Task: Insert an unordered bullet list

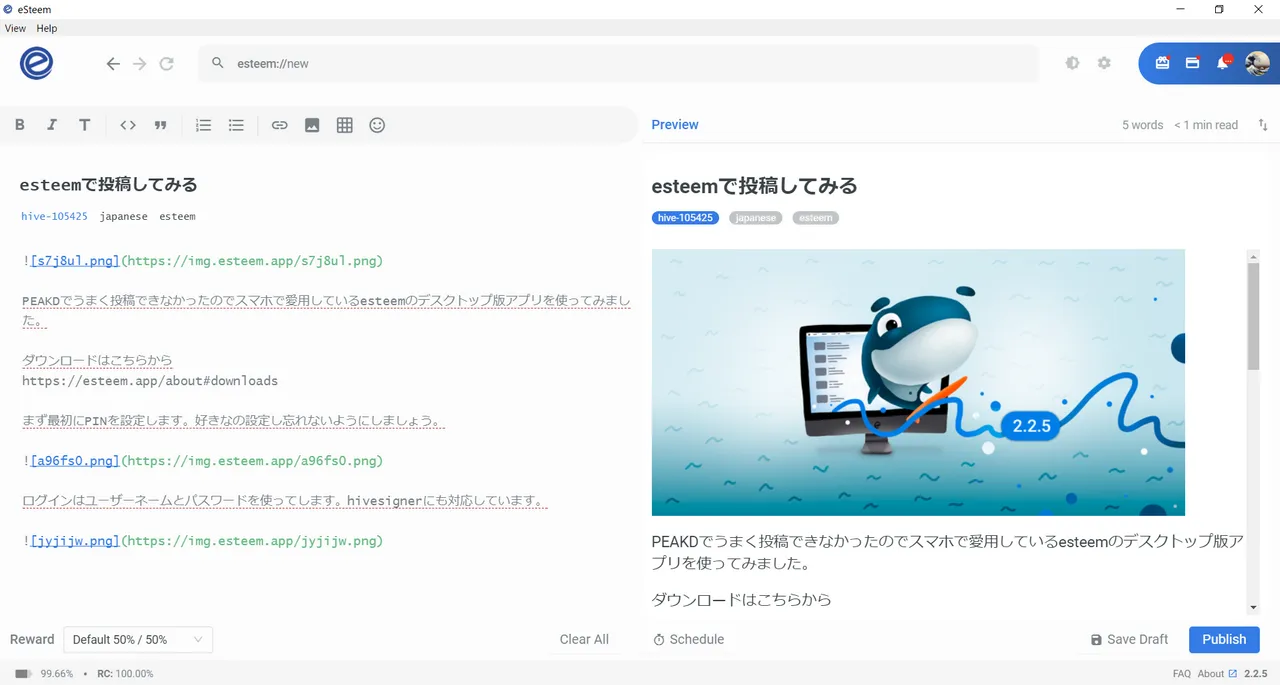Action: click(x=236, y=125)
